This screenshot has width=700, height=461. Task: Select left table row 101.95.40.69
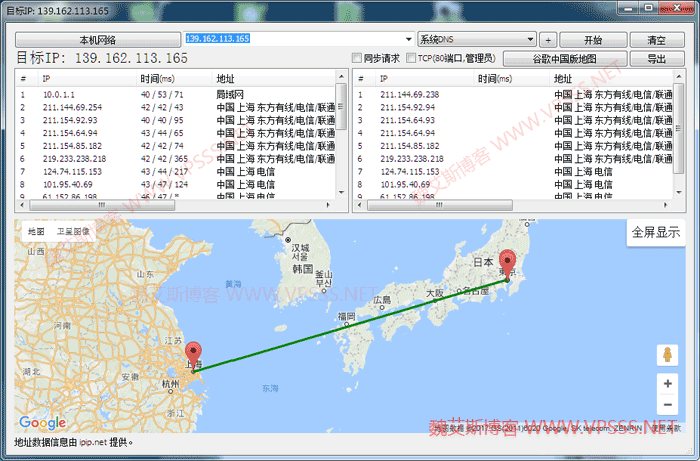[x=176, y=185]
